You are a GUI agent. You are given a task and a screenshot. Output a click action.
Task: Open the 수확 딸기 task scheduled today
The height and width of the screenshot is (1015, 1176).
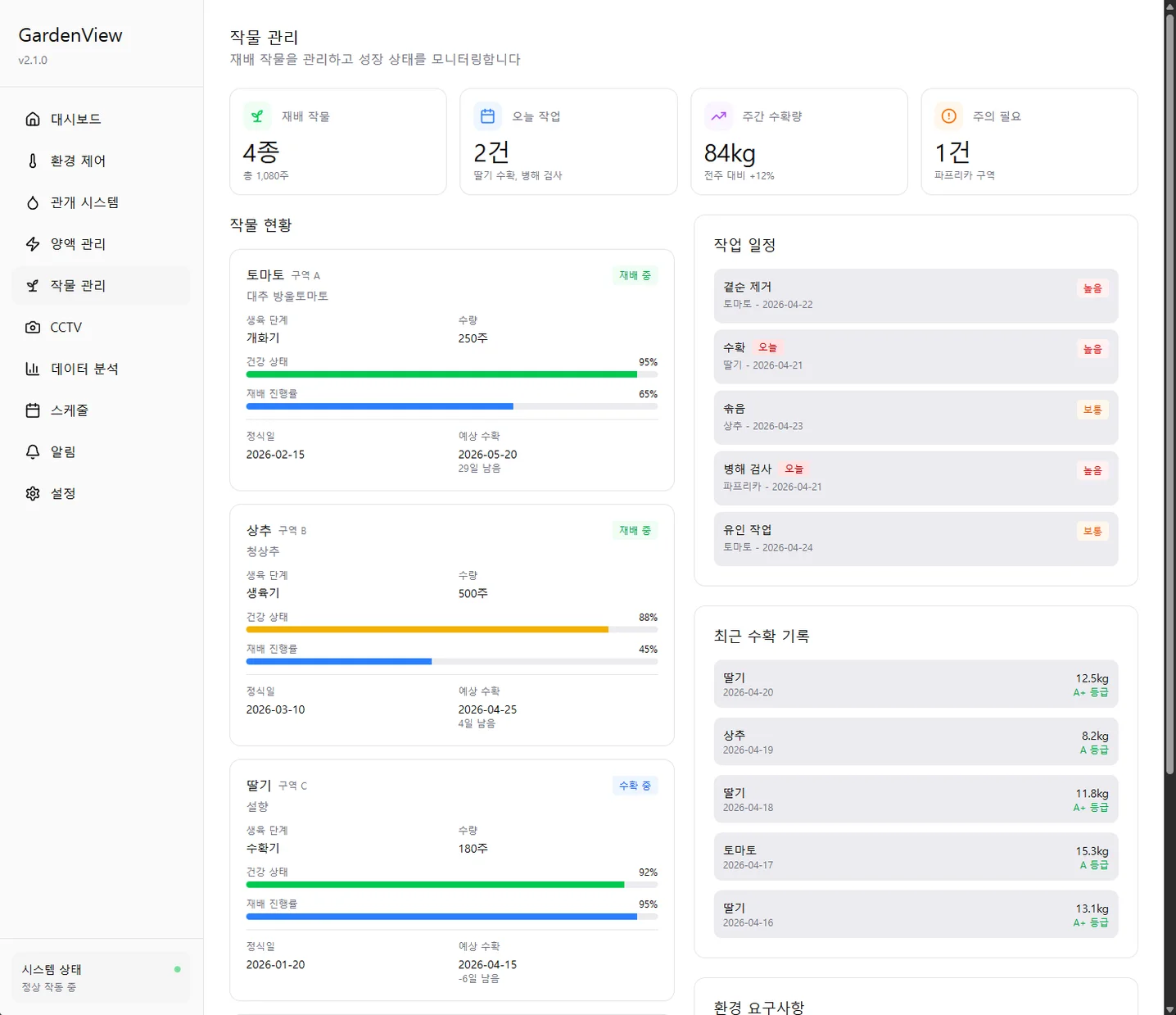click(916, 356)
